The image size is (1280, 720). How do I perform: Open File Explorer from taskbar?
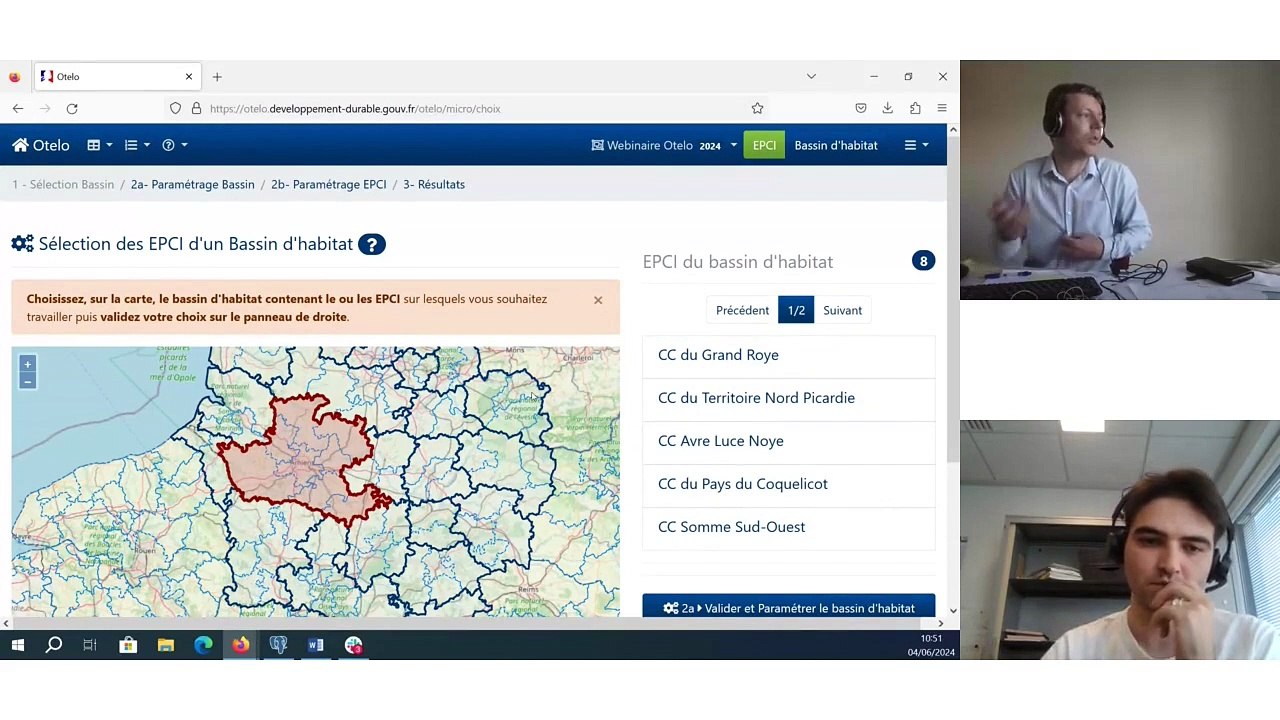166,645
